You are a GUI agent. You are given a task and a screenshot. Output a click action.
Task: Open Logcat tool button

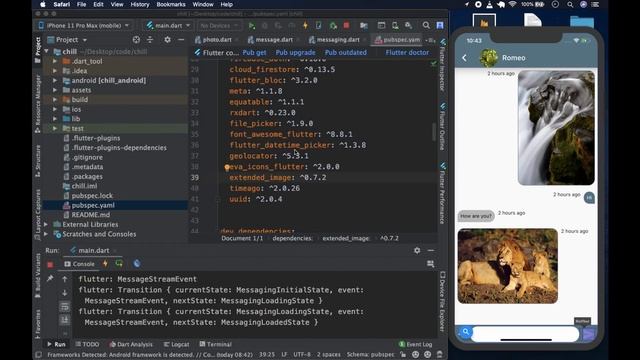176,344
